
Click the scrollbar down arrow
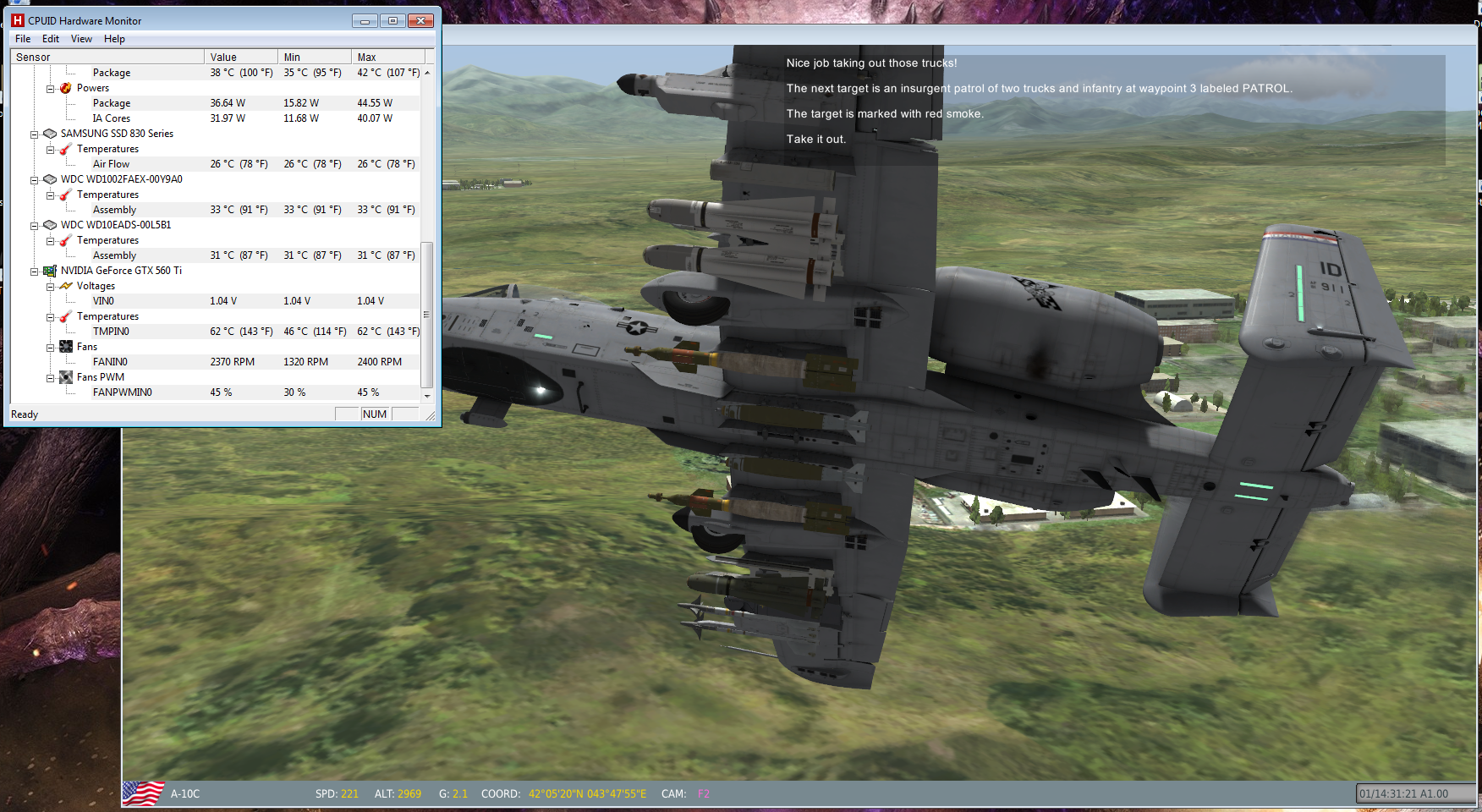coord(426,395)
